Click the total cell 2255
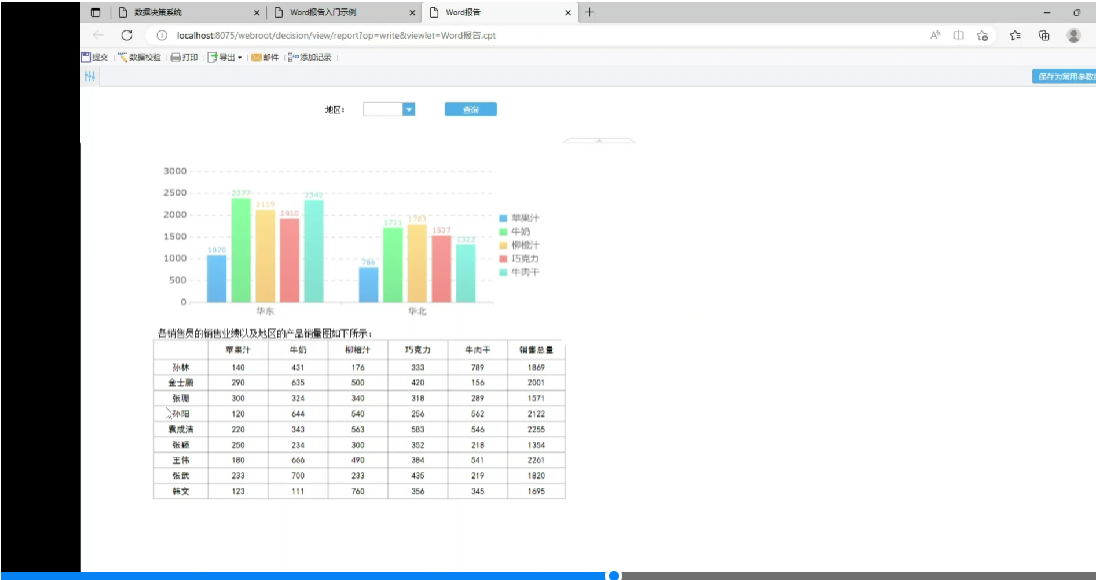 pyautogui.click(x=536, y=429)
